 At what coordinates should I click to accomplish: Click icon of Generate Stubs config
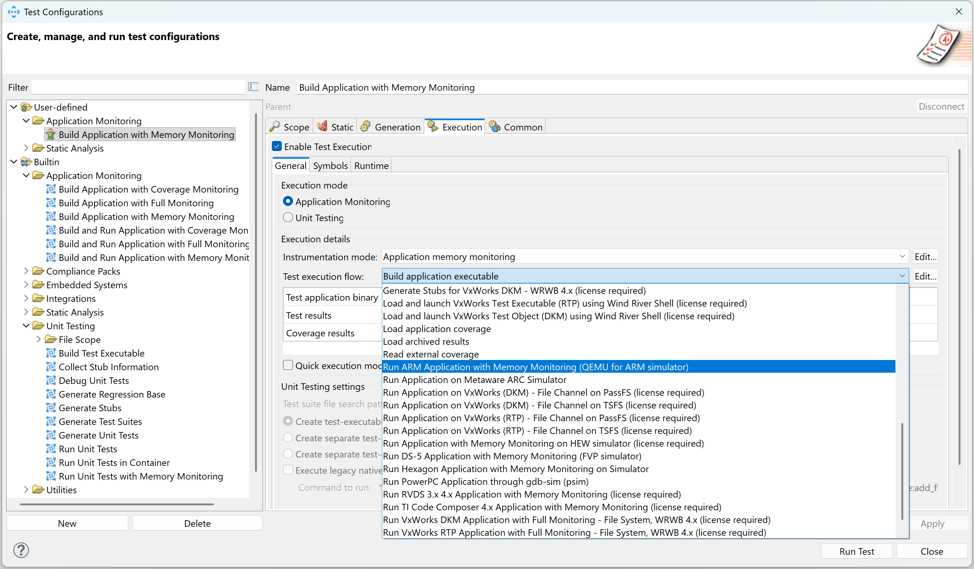(x=51, y=408)
